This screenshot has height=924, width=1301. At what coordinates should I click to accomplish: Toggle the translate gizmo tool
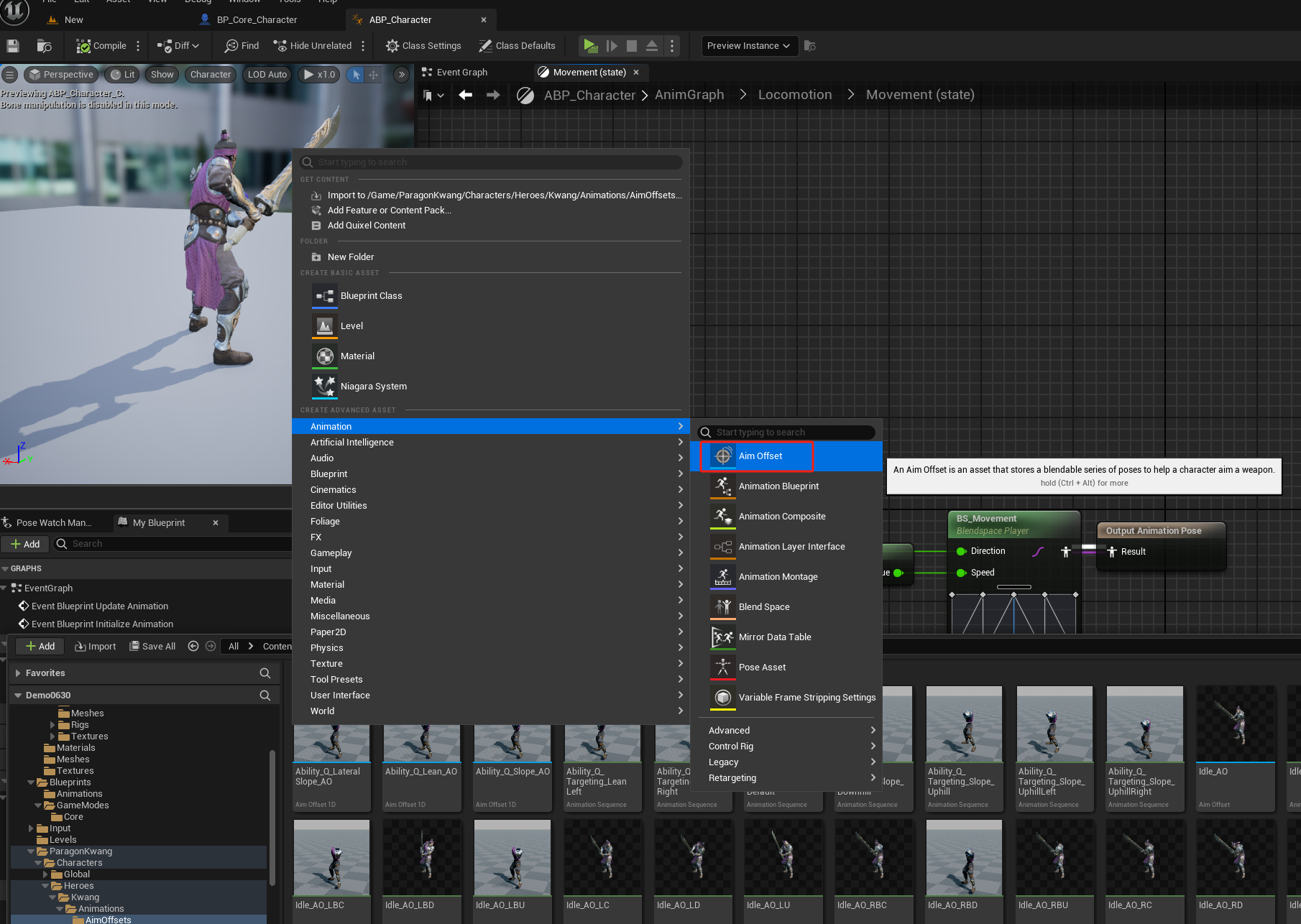pyautogui.click(x=373, y=75)
